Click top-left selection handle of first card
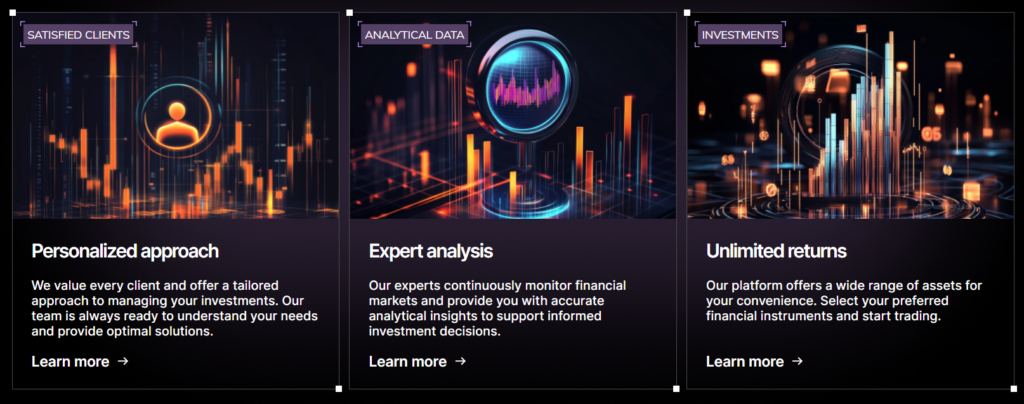The height and width of the screenshot is (404, 1024). click(12, 12)
